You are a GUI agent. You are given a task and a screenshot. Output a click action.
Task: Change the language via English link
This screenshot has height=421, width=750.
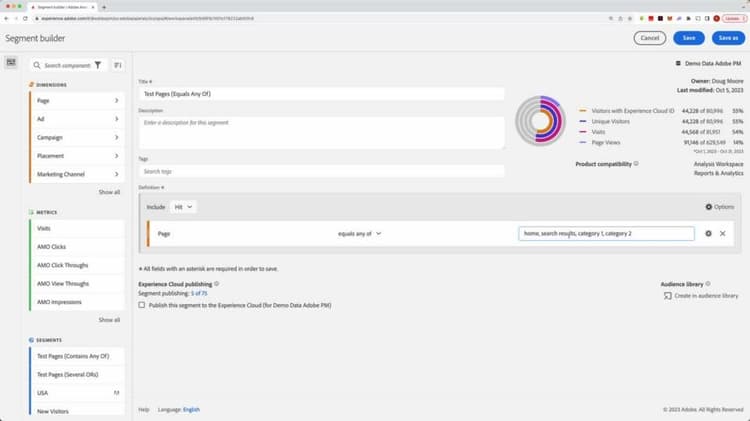click(x=191, y=410)
